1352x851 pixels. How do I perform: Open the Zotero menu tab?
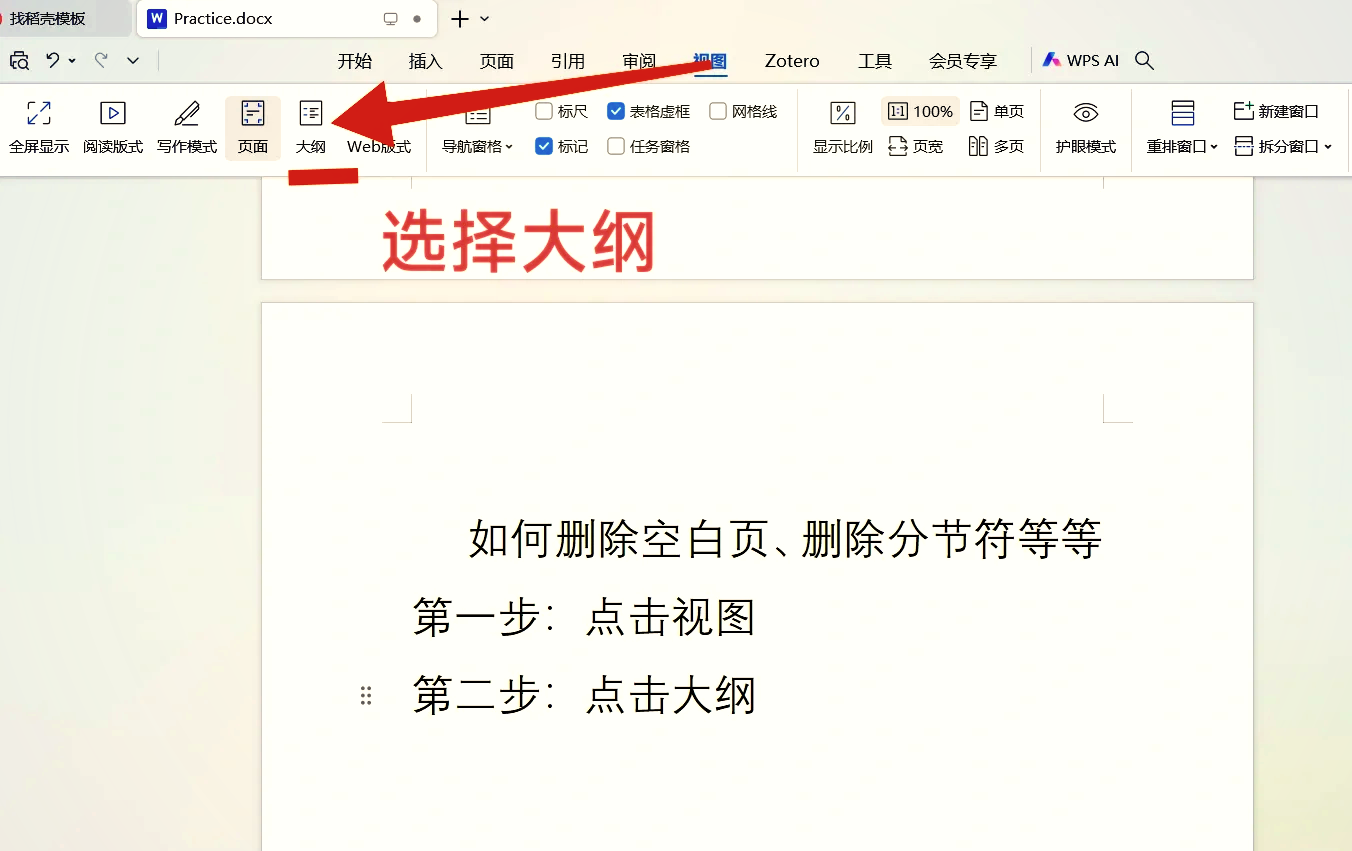pos(791,60)
